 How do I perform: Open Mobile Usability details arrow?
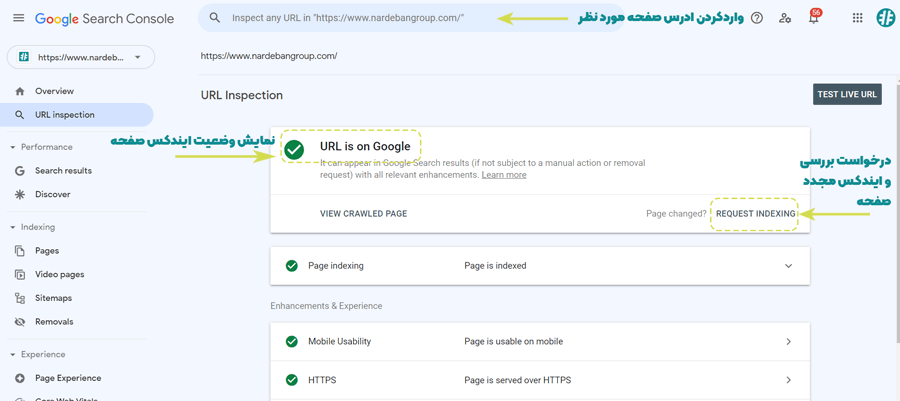point(789,341)
